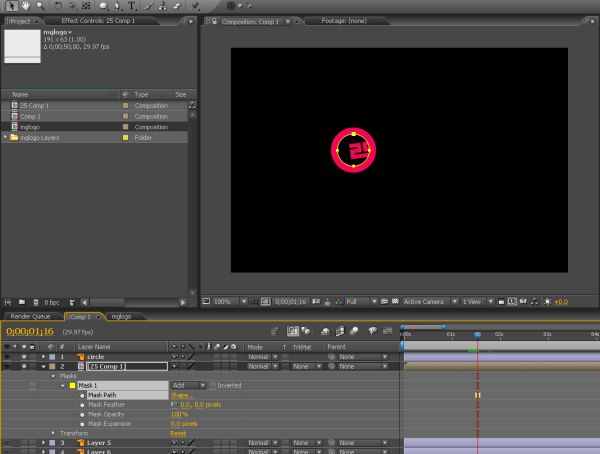Viewport: 600px width, 454px height.
Task: Toggle the motion blur enable button in timeline
Action: point(354,331)
